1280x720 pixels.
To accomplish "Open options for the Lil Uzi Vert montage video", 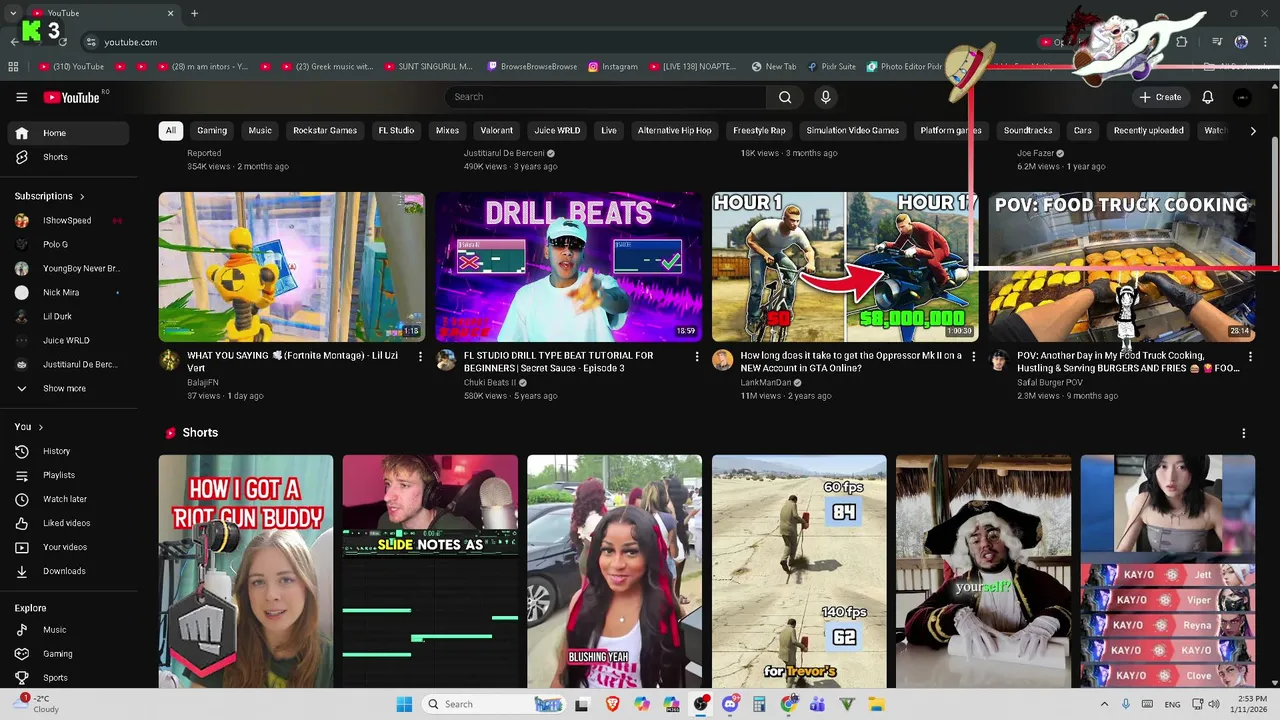I will point(420,356).
